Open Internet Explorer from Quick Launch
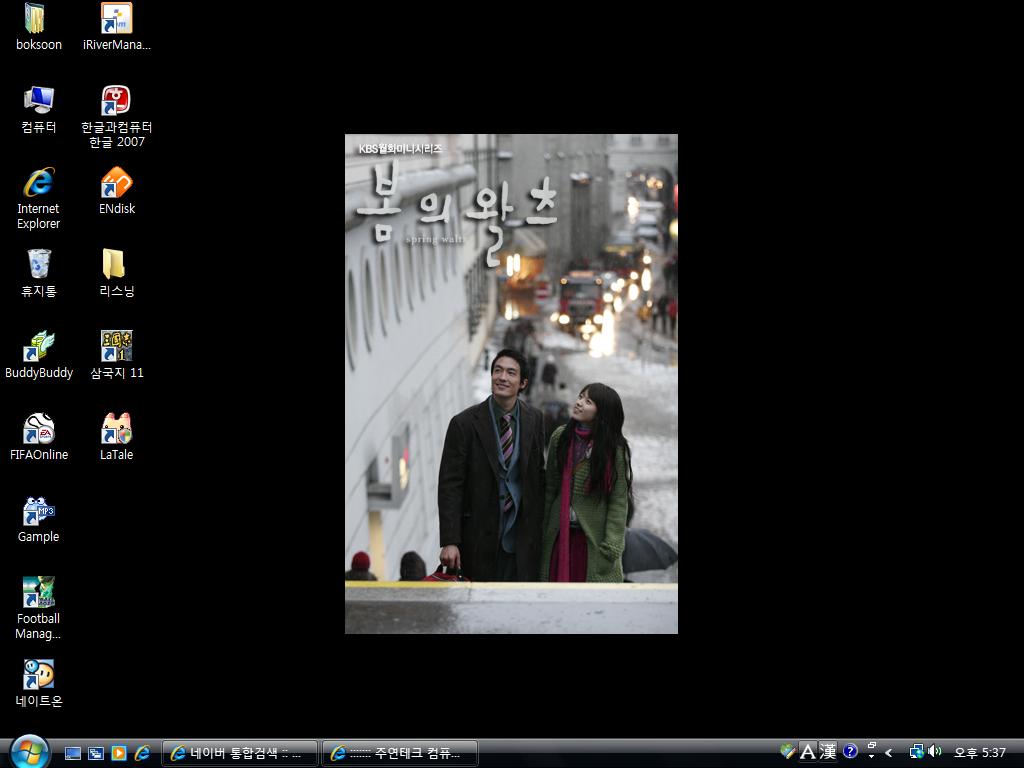The height and width of the screenshot is (768, 1024). tap(142, 753)
